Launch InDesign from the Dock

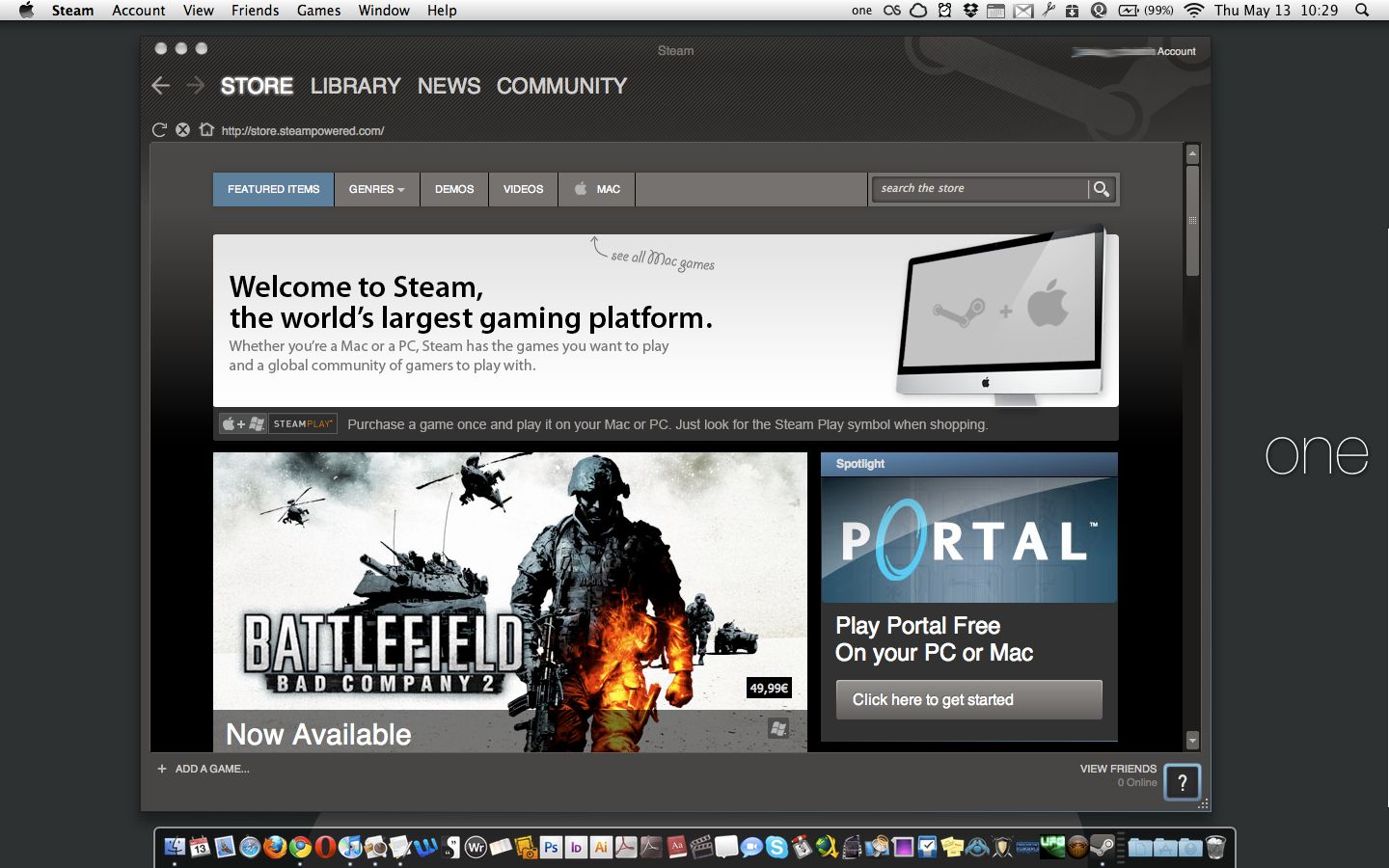(577, 848)
